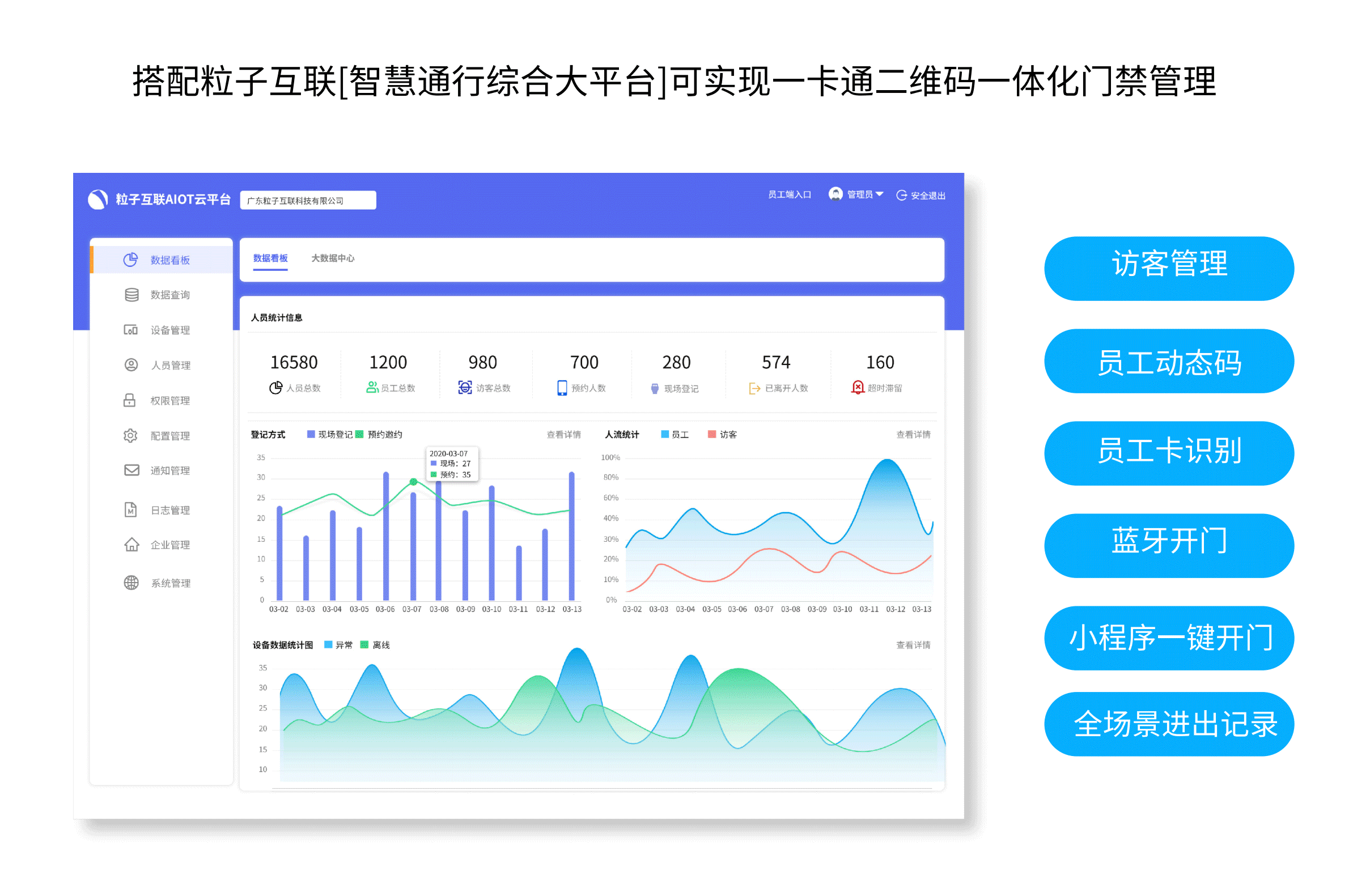1370x896 pixels.
Task: Click the 粒子互联 logo icon
Action: 98,199
